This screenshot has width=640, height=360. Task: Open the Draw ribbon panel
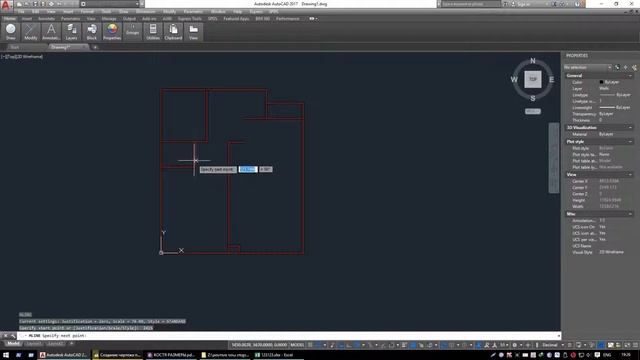(x=11, y=32)
